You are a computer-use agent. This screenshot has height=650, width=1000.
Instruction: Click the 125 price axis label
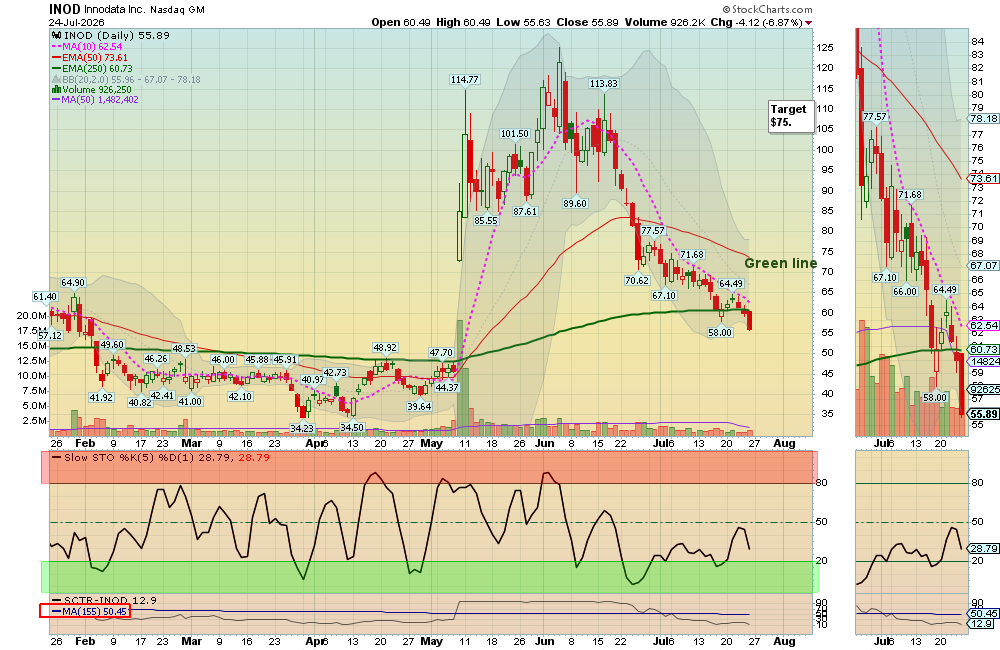click(825, 47)
